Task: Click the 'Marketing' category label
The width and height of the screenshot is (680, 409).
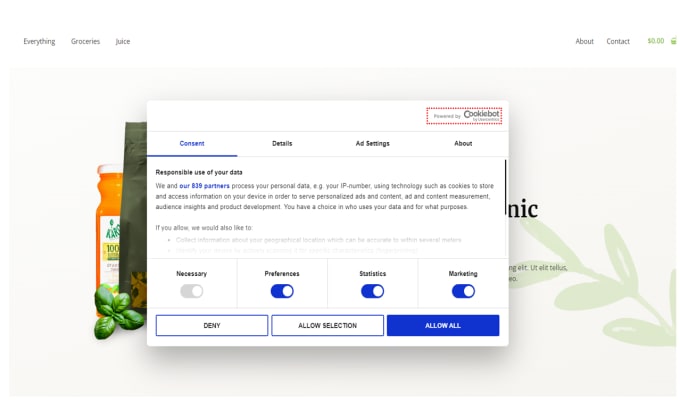Action: [x=463, y=274]
